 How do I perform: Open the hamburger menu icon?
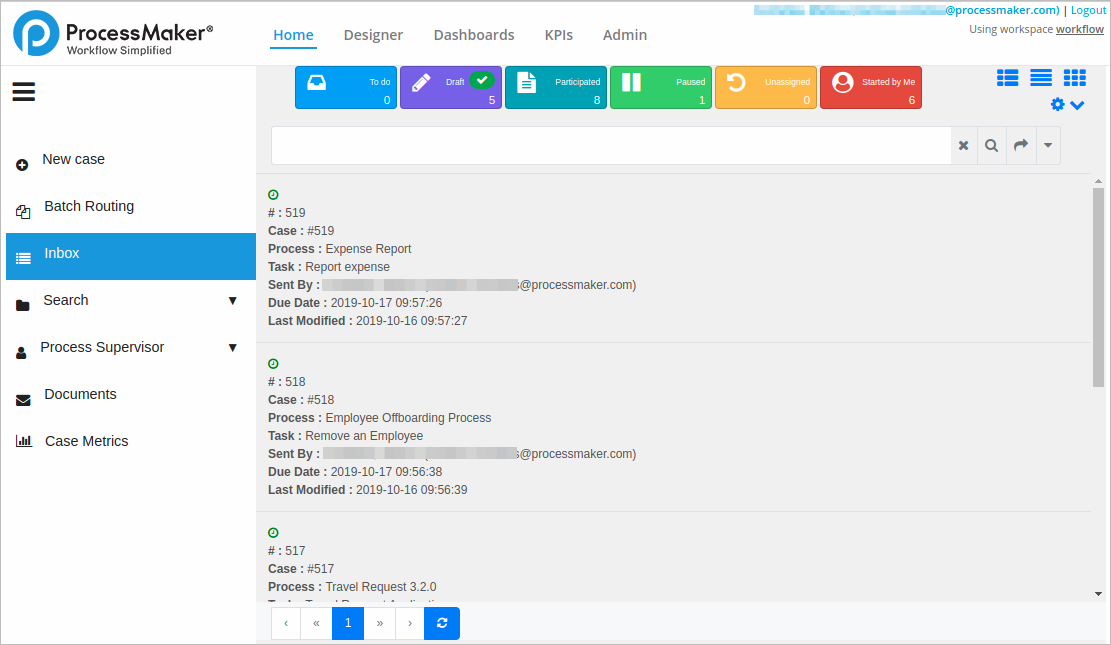pyautogui.click(x=24, y=92)
